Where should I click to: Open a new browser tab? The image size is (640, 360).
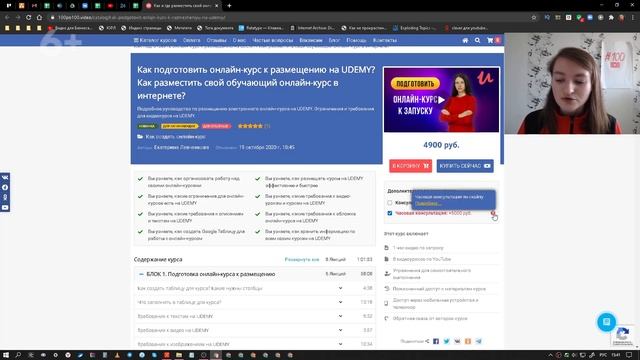[x=229, y=6]
